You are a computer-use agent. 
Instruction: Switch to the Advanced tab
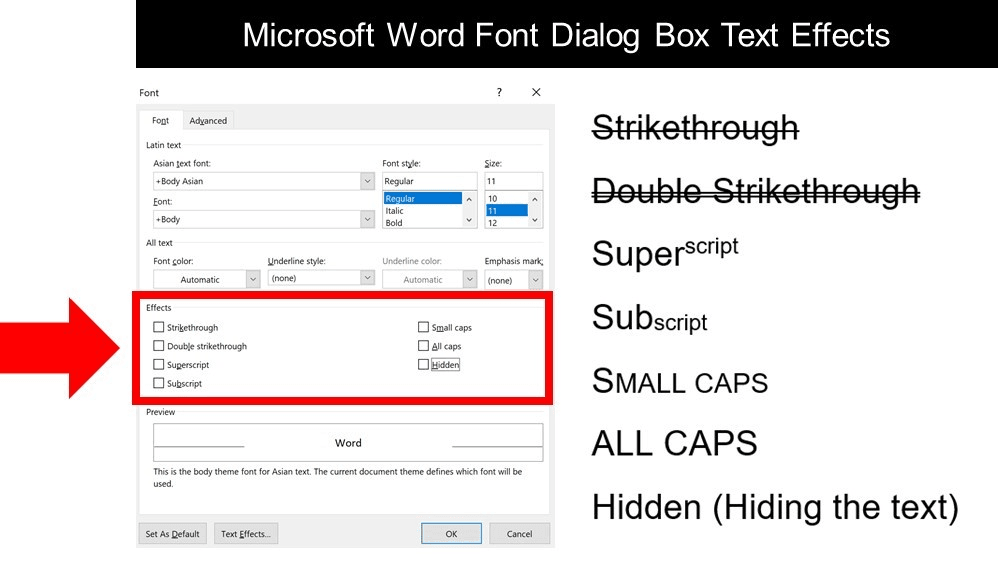click(x=208, y=121)
